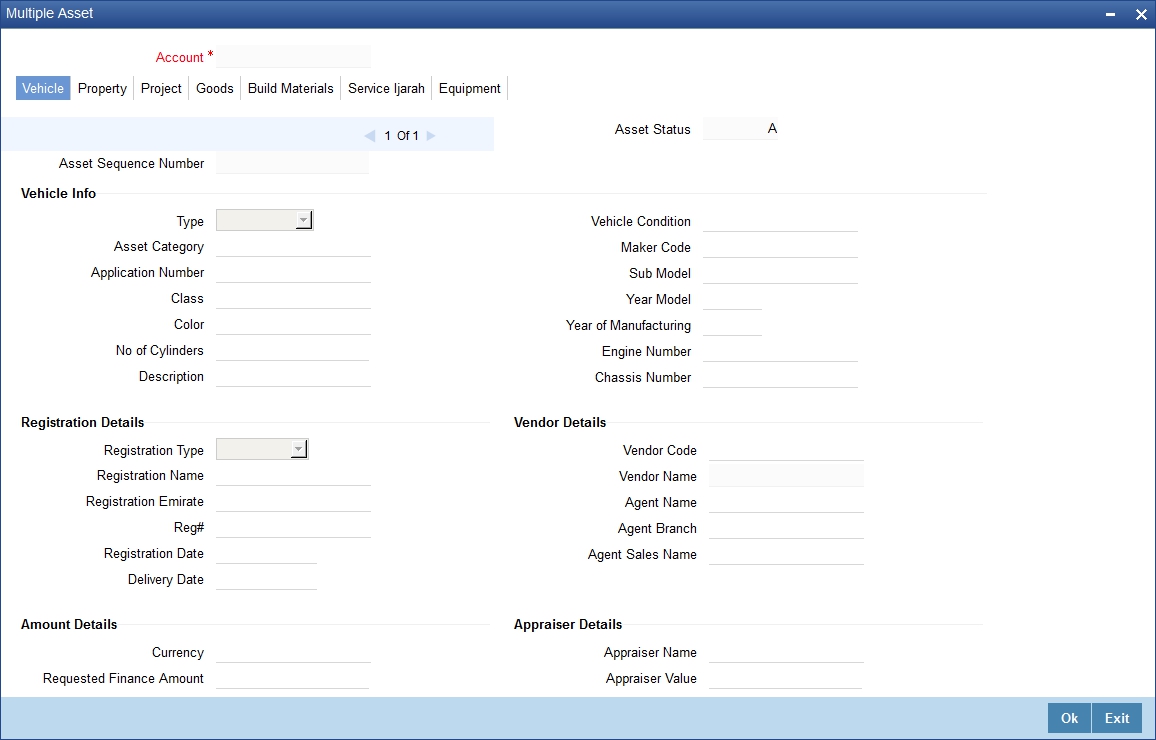Click the Asset Sequence Number field
Viewport: 1156px width, 740px height.
tap(293, 163)
